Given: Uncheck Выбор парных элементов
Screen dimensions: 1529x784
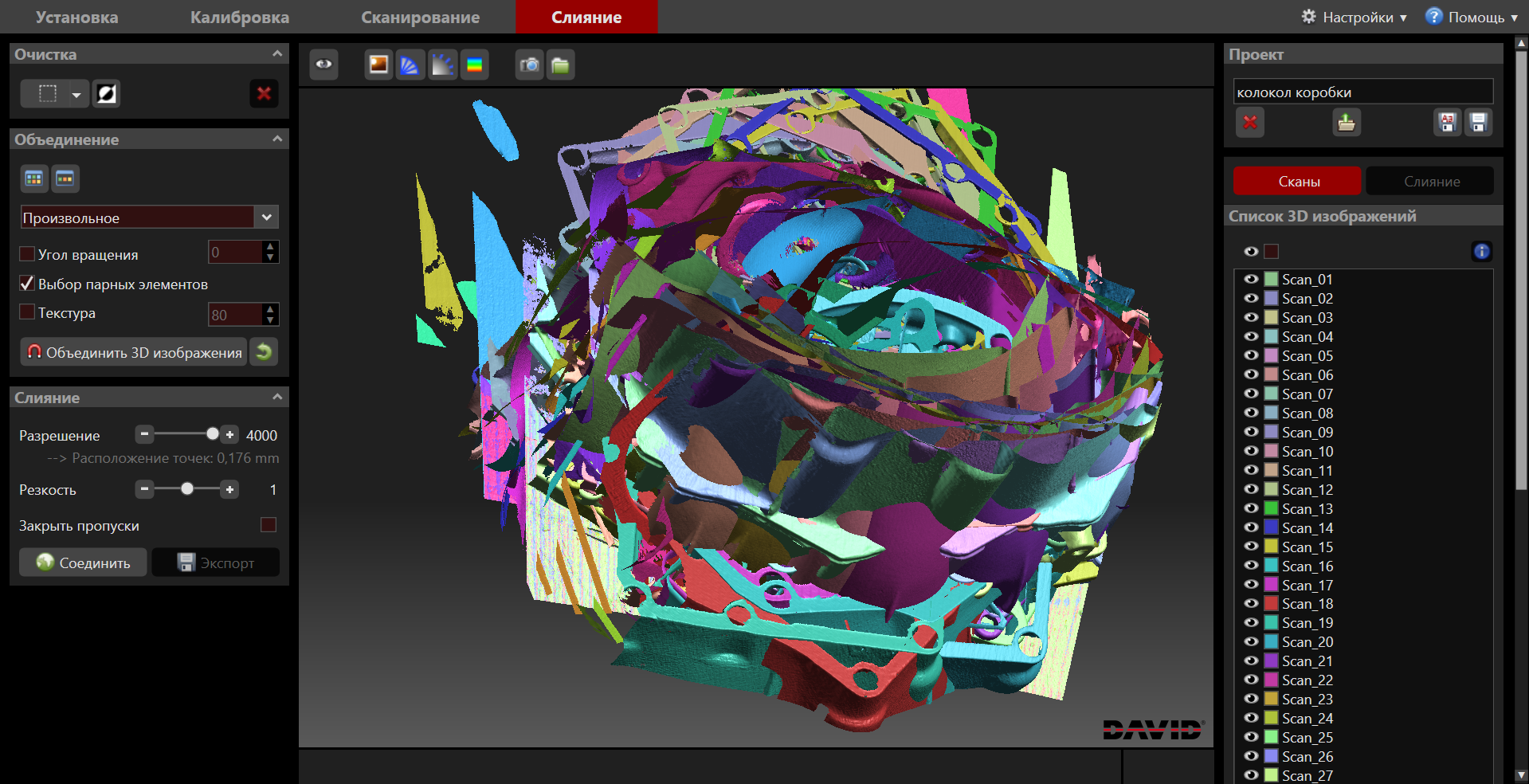Looking at the screenshot, I should click(27, 284).
